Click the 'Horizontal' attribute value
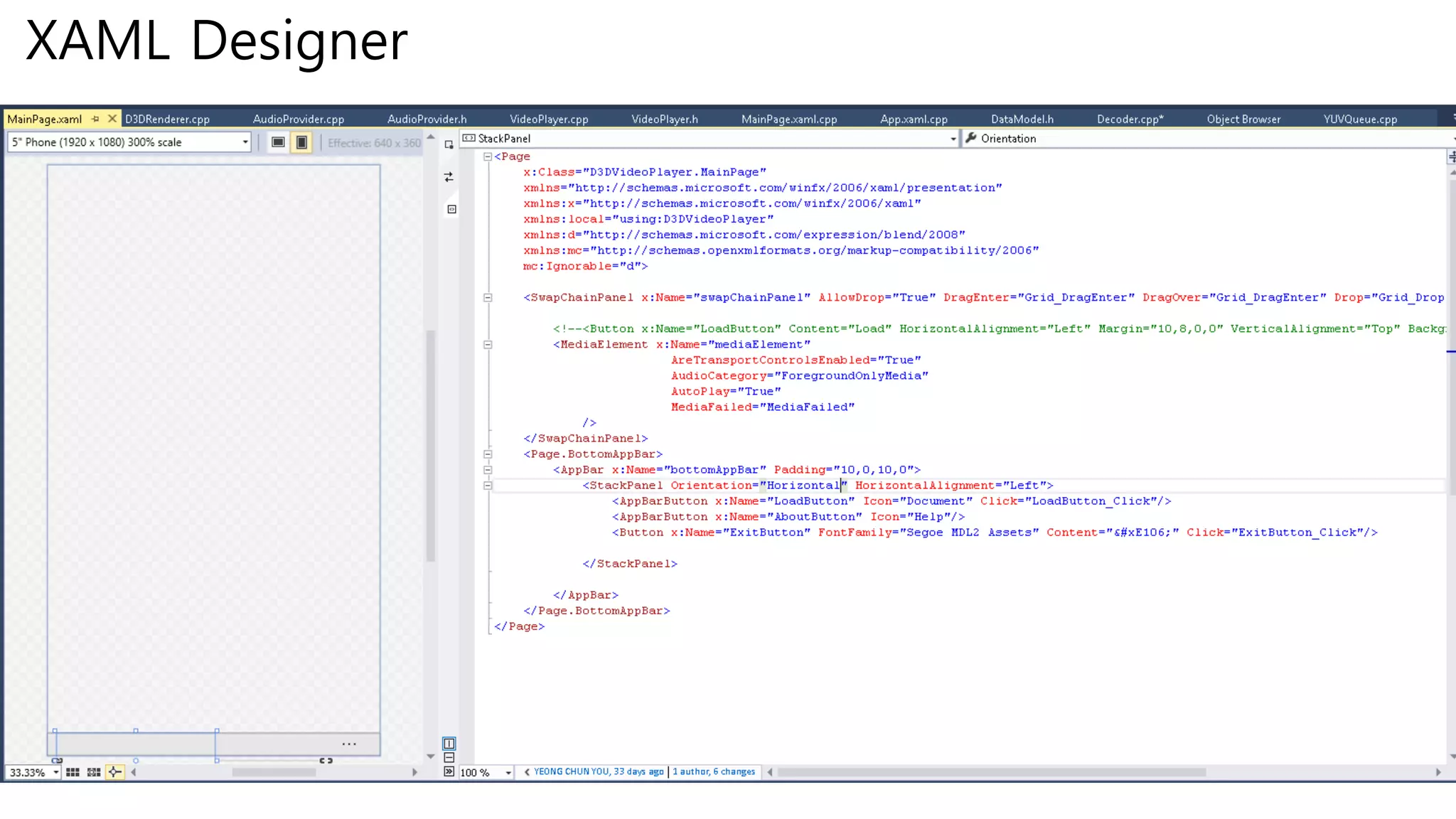The image size is (1456, 819). [803, 486]
